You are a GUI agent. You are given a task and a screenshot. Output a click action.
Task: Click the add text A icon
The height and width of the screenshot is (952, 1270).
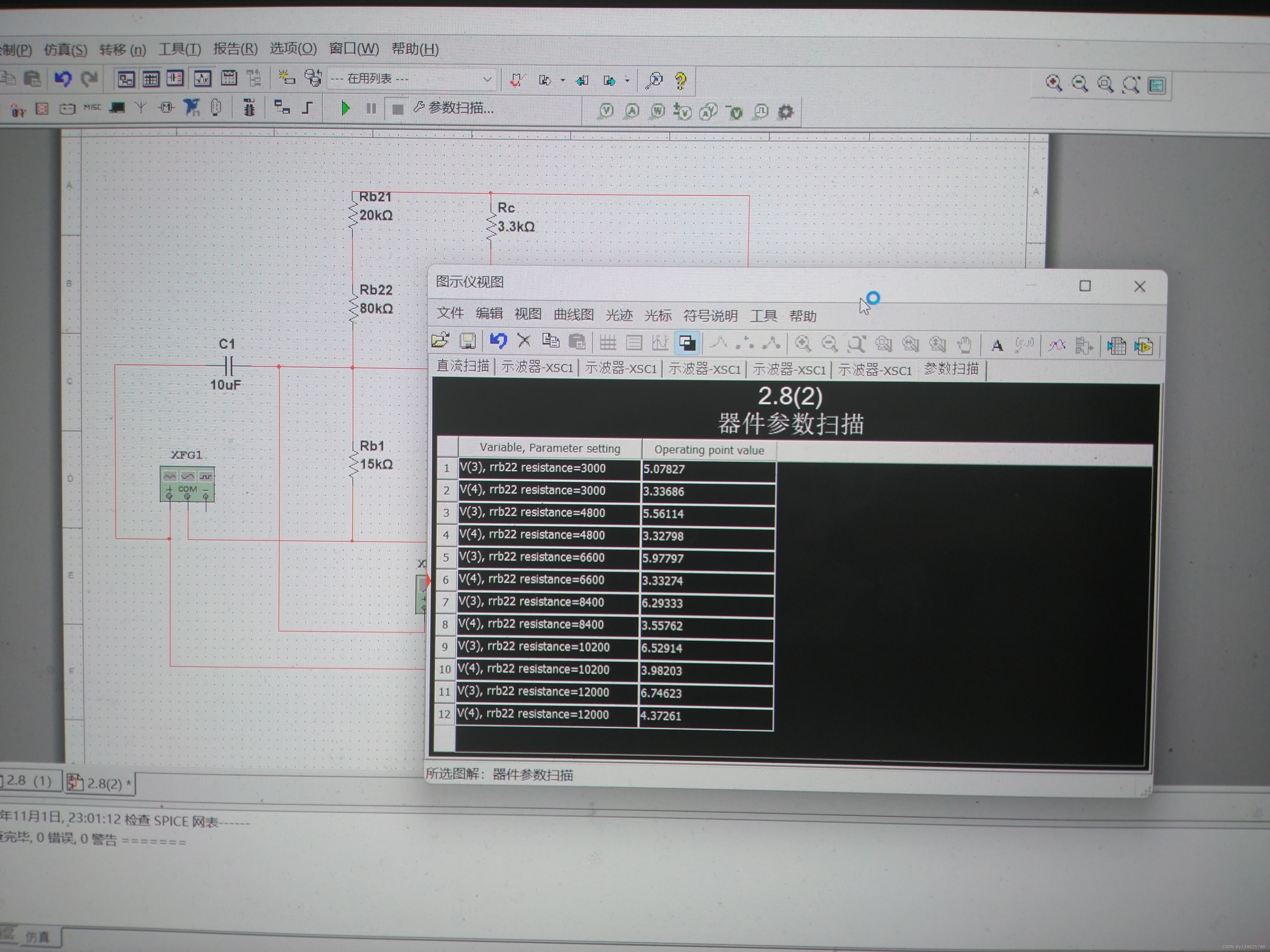tap(997, 345)
